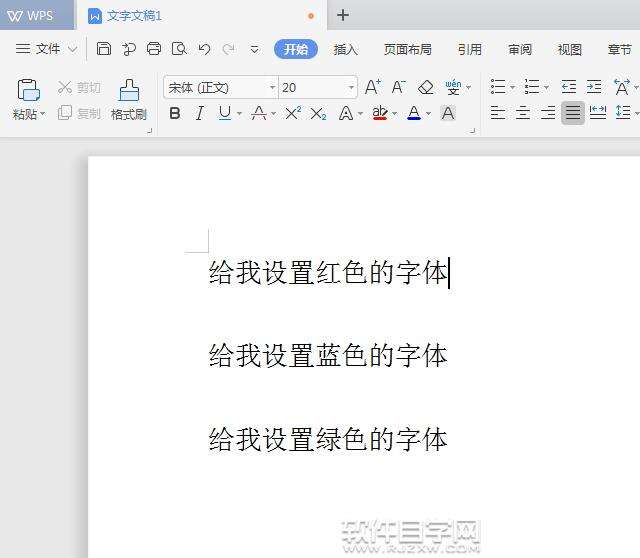
Task: Toggle Bold formatting
Action: (x=175, y=113)
